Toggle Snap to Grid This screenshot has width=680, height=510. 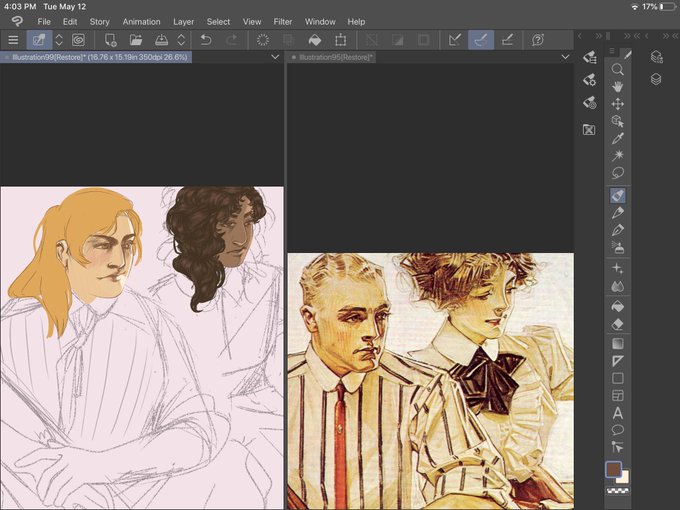click(x=507, y=40)
